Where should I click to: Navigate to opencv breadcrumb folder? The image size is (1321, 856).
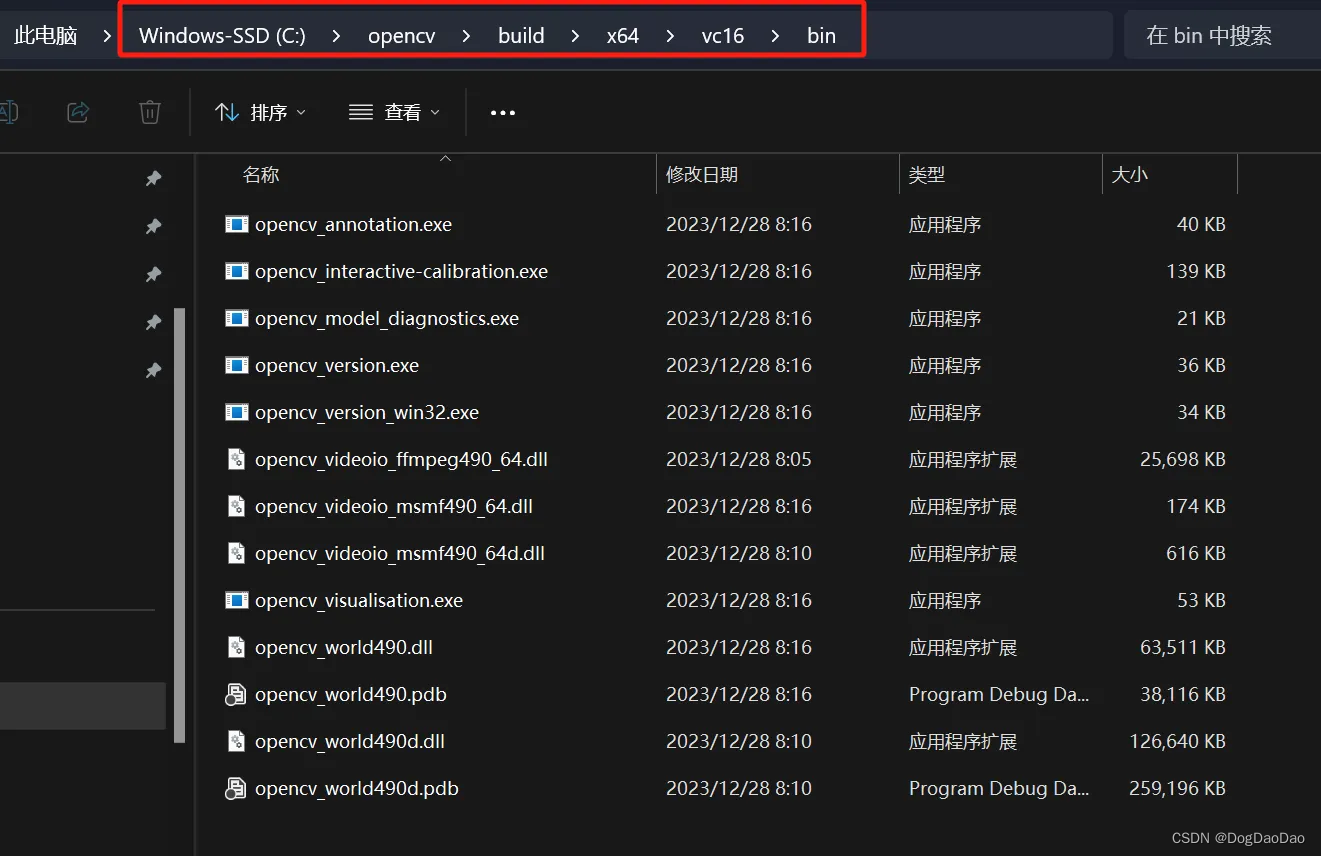(x=401, y=36)
